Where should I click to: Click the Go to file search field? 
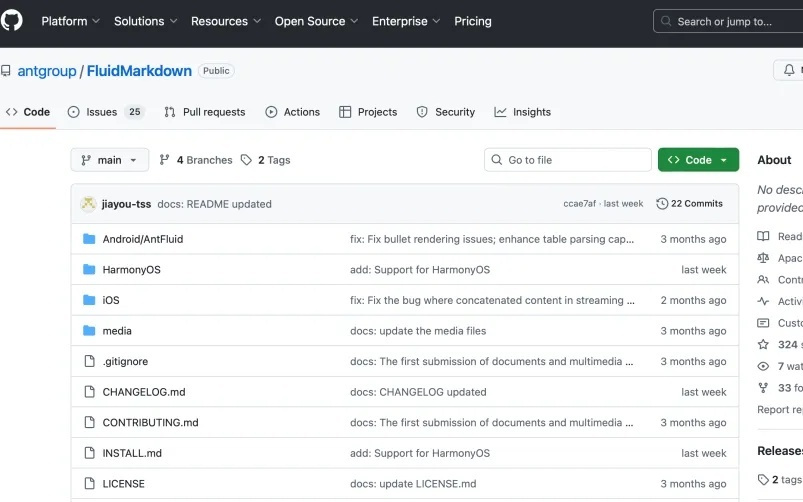click(x=568, y=160)
